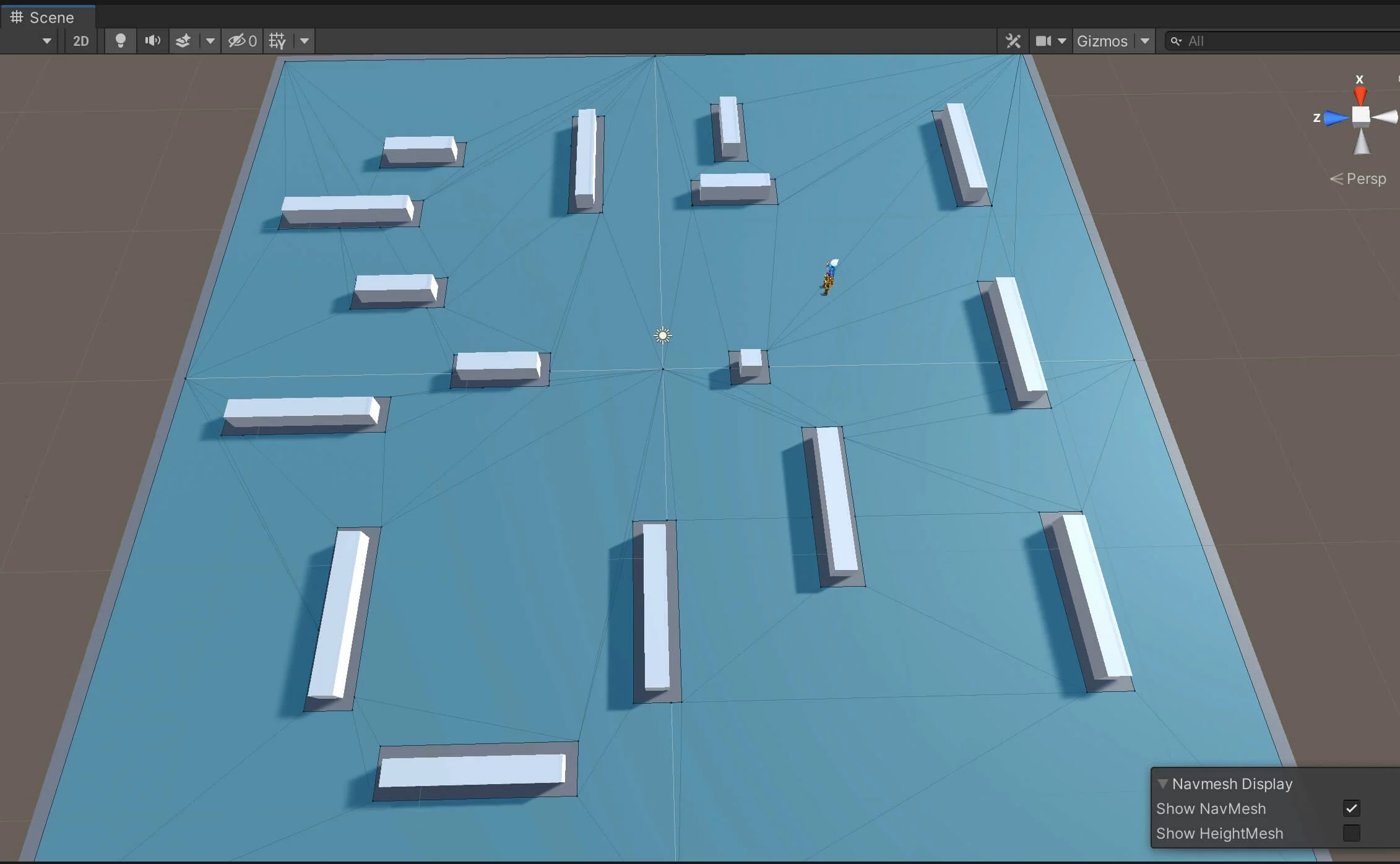Open component tools wrench icon
Image resolution: width=1400 pixels, height=864 pixels.
click(1013, 41)
